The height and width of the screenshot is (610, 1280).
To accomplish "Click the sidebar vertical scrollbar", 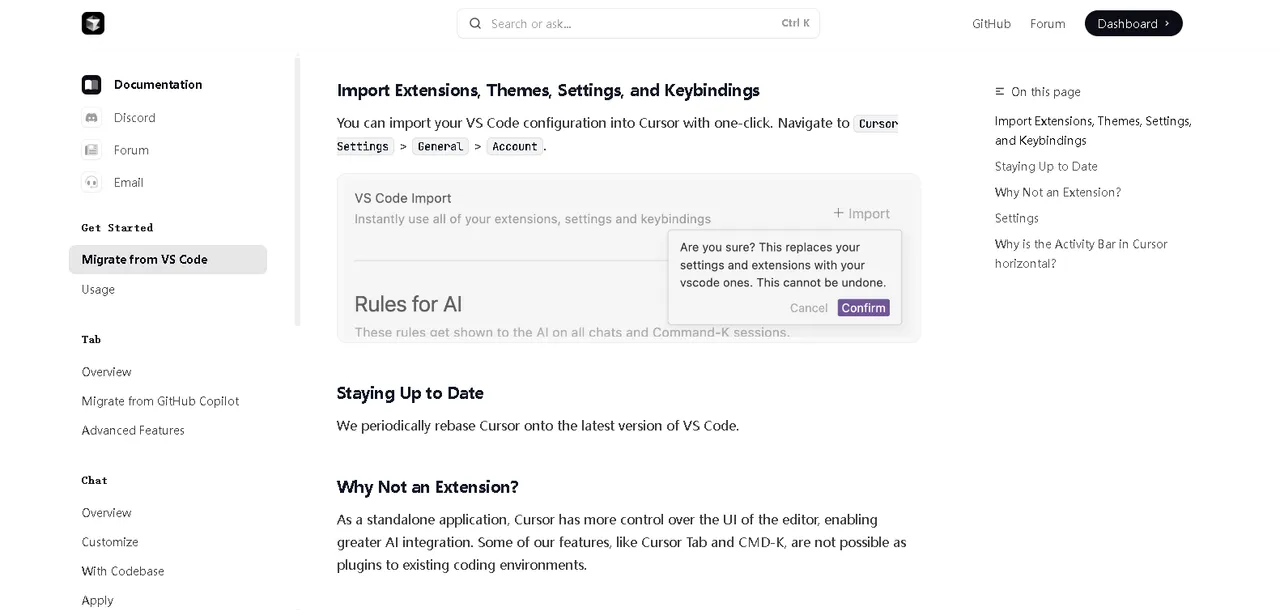I will click(x=297, y=190).
